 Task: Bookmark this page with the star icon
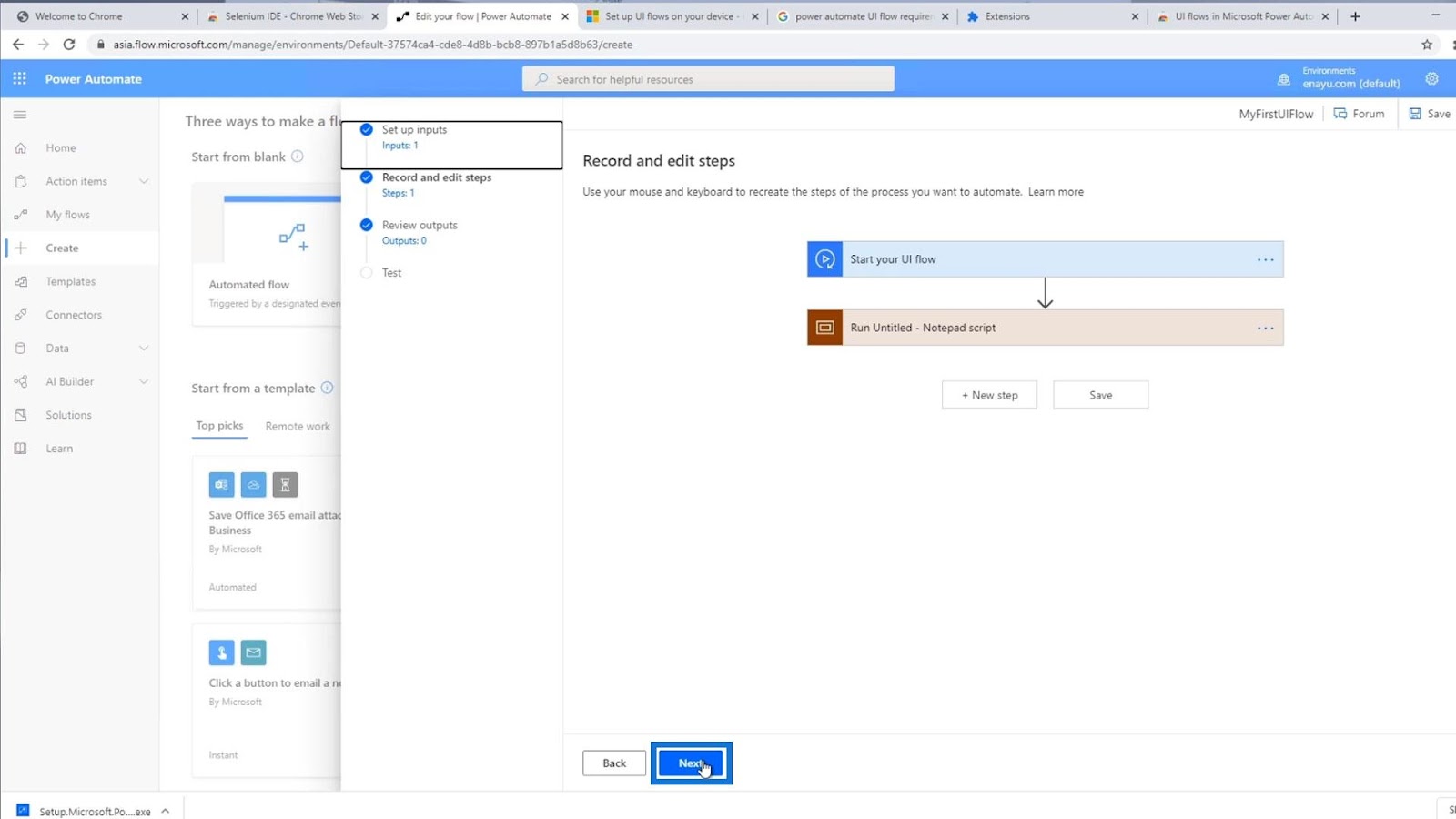tap(1427, 44)
